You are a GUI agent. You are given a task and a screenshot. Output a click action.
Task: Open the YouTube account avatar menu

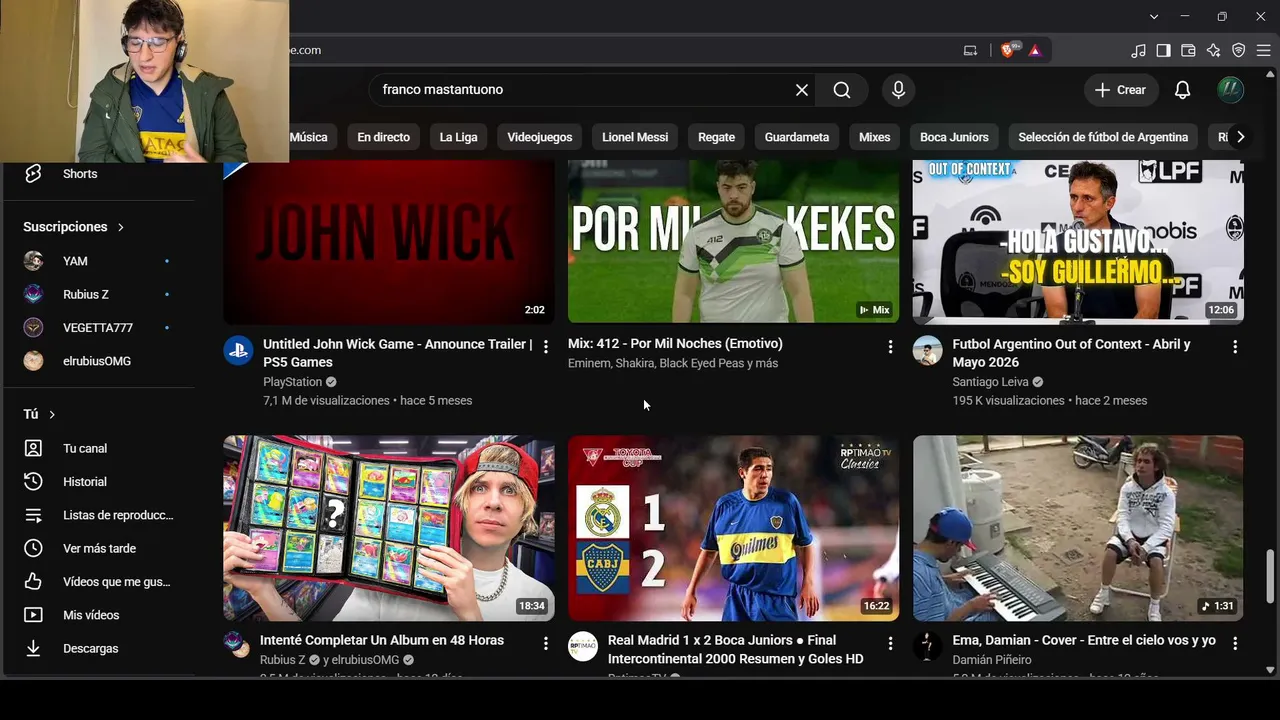[1230, 90]
